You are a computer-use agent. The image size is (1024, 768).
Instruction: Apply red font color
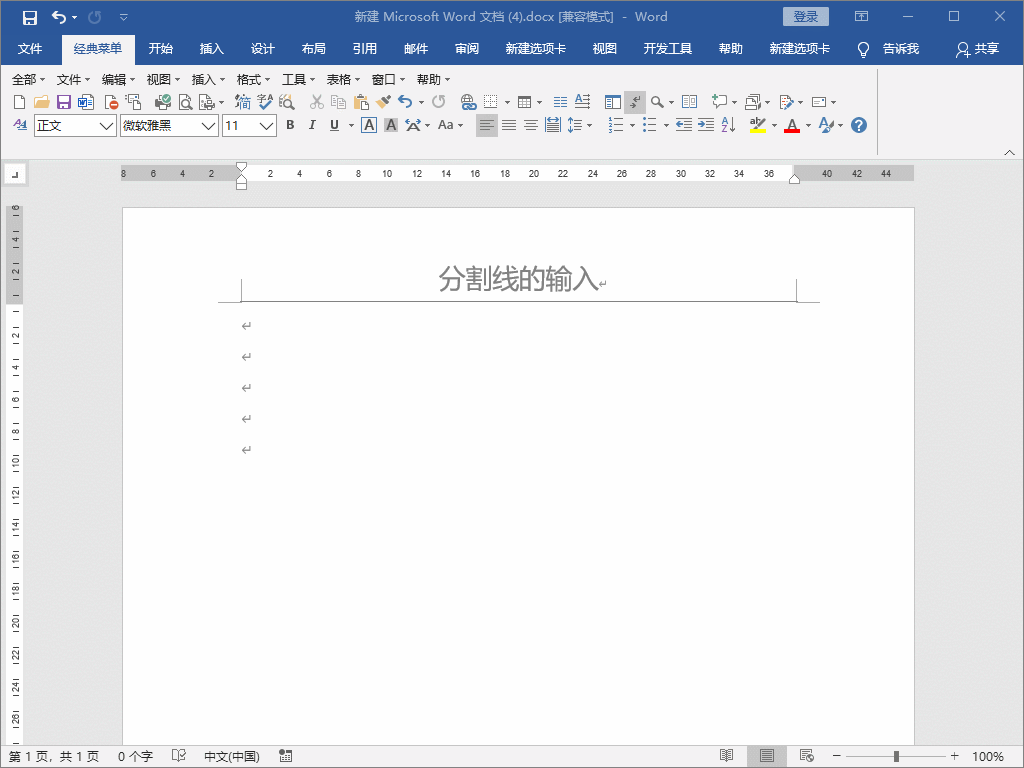click(792, 125)
